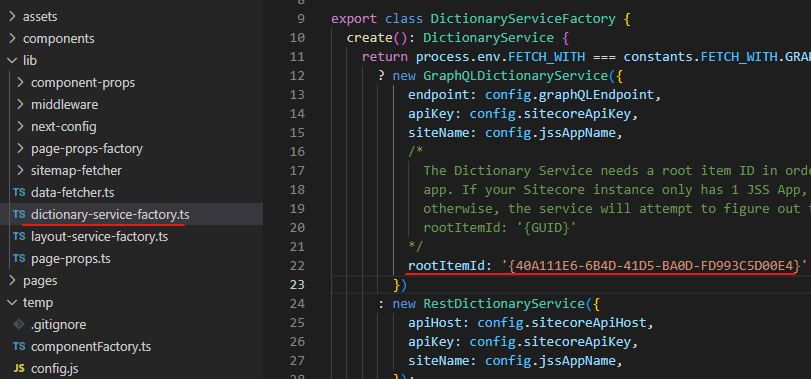Expand the page-props-factory folder chevron
The image size is (811, 379).
click(x=20, y=149)
